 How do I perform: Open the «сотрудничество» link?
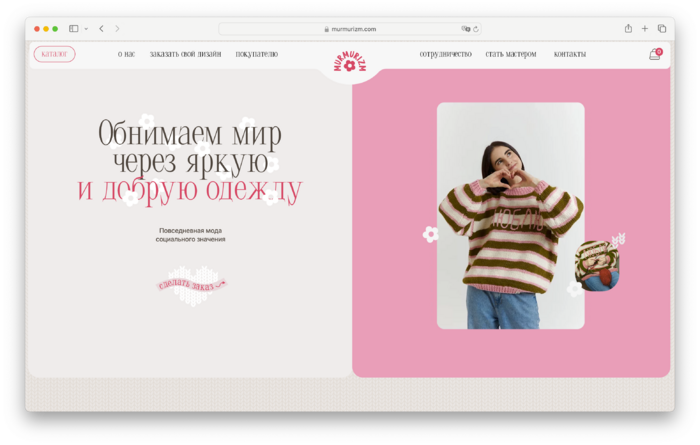point(445,54)
